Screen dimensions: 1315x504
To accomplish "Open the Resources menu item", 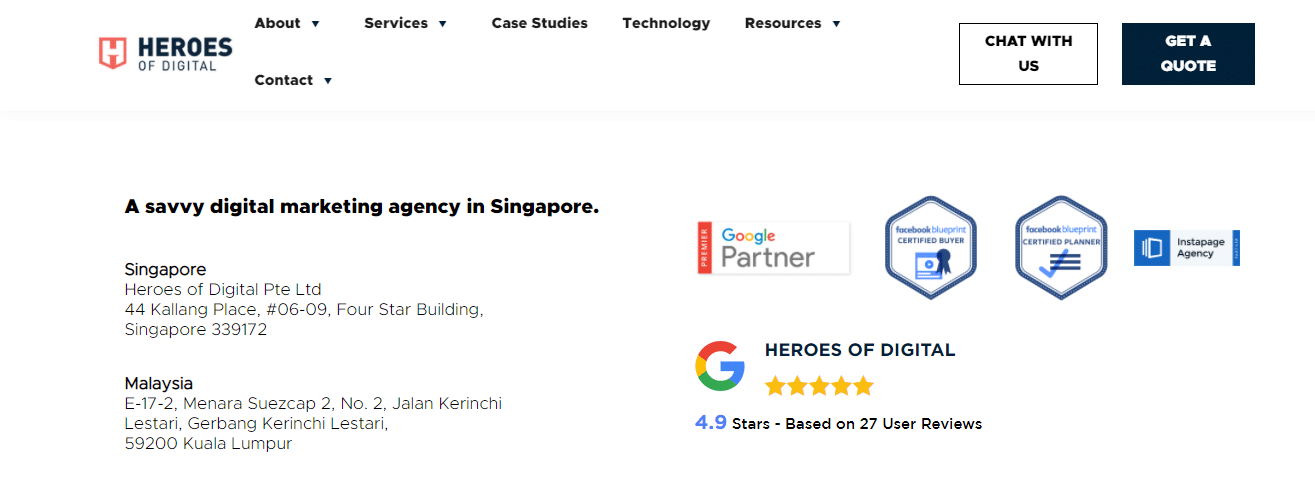I will (x=783, y=23).
